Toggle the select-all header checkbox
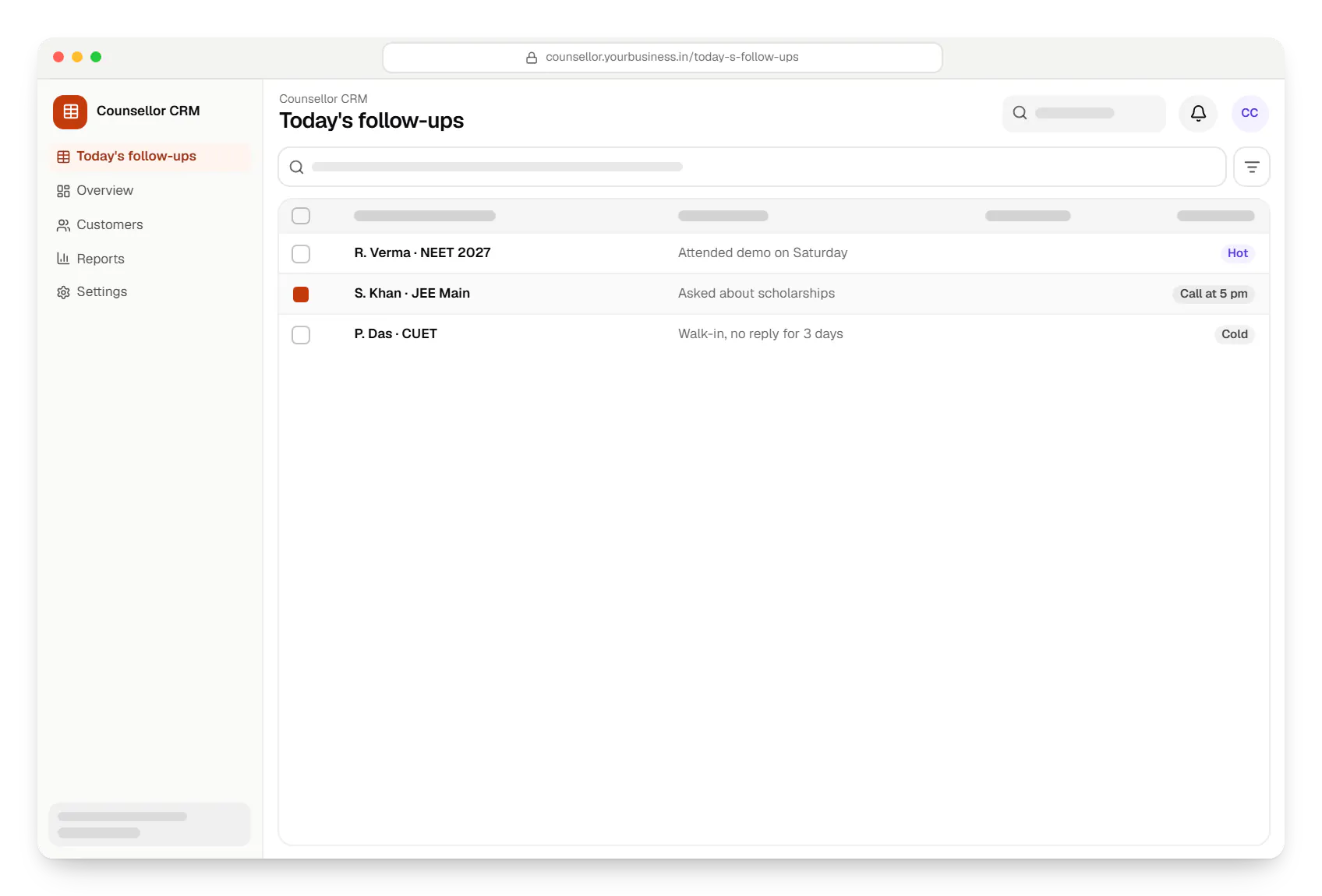Image resolution: width=1322 pixels, height=896 pixels. pos(301,216)
